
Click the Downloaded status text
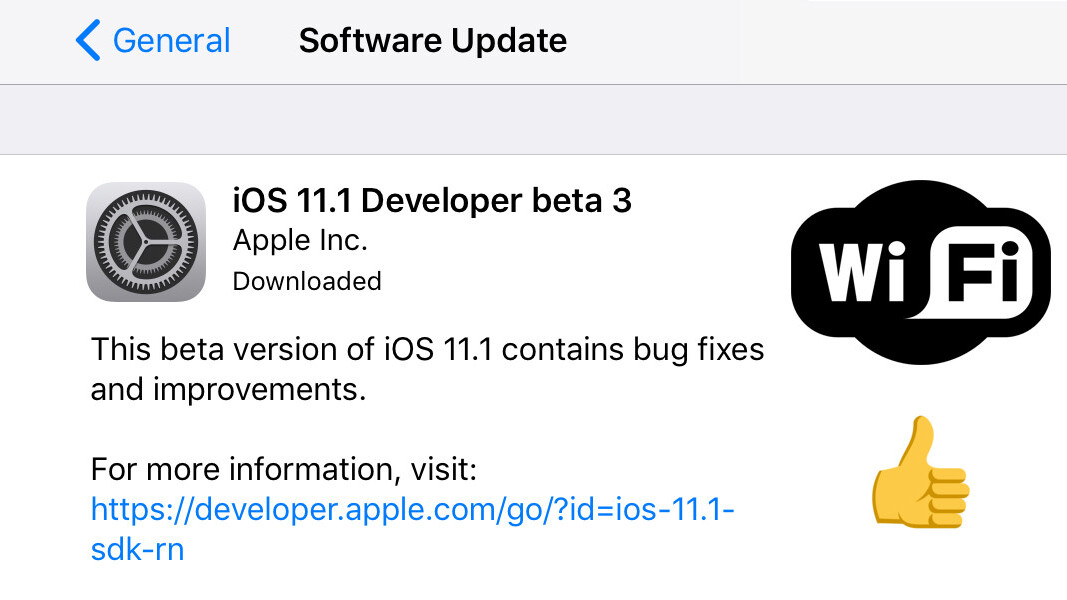click(307, 281)
